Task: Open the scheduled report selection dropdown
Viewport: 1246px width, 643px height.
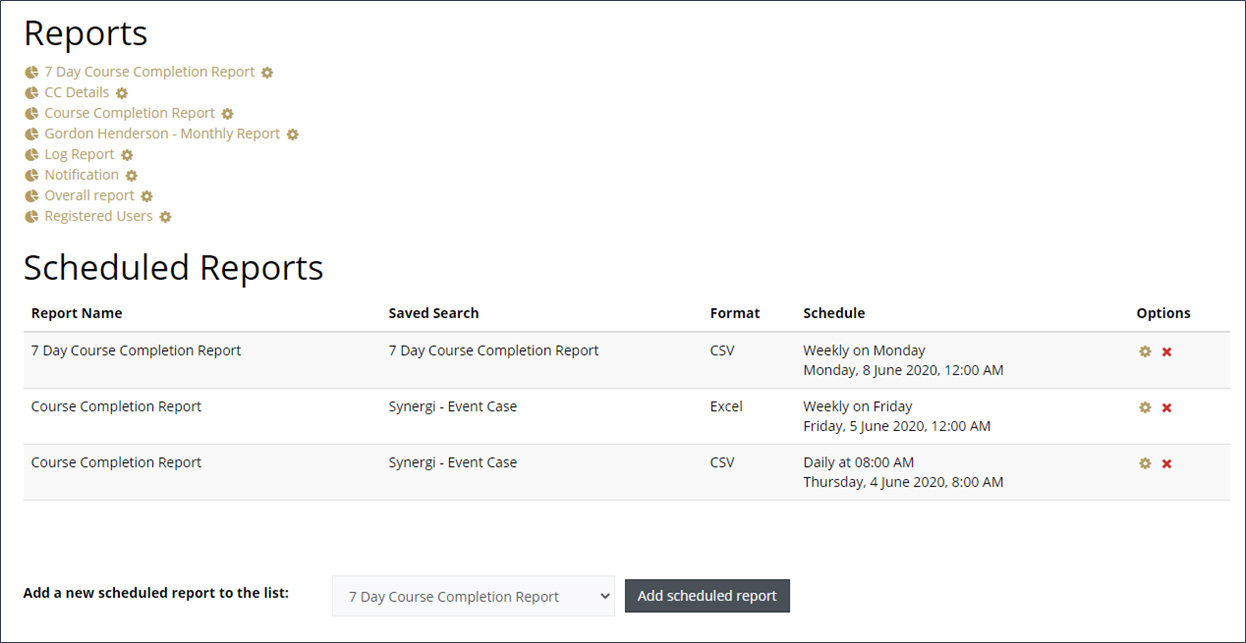Action: tap(474, 596)
